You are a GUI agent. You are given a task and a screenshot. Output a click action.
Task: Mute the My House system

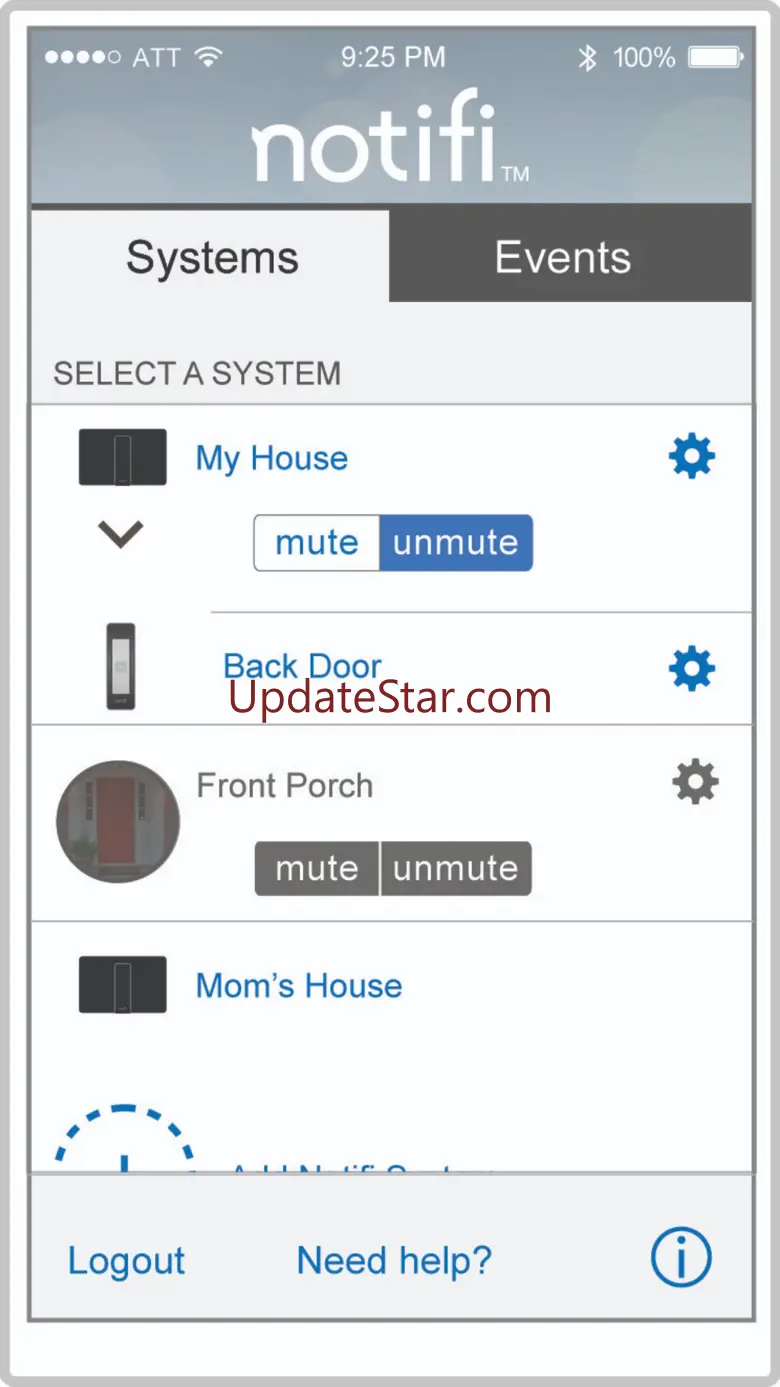pyautogui.click(x=317, y=543)
